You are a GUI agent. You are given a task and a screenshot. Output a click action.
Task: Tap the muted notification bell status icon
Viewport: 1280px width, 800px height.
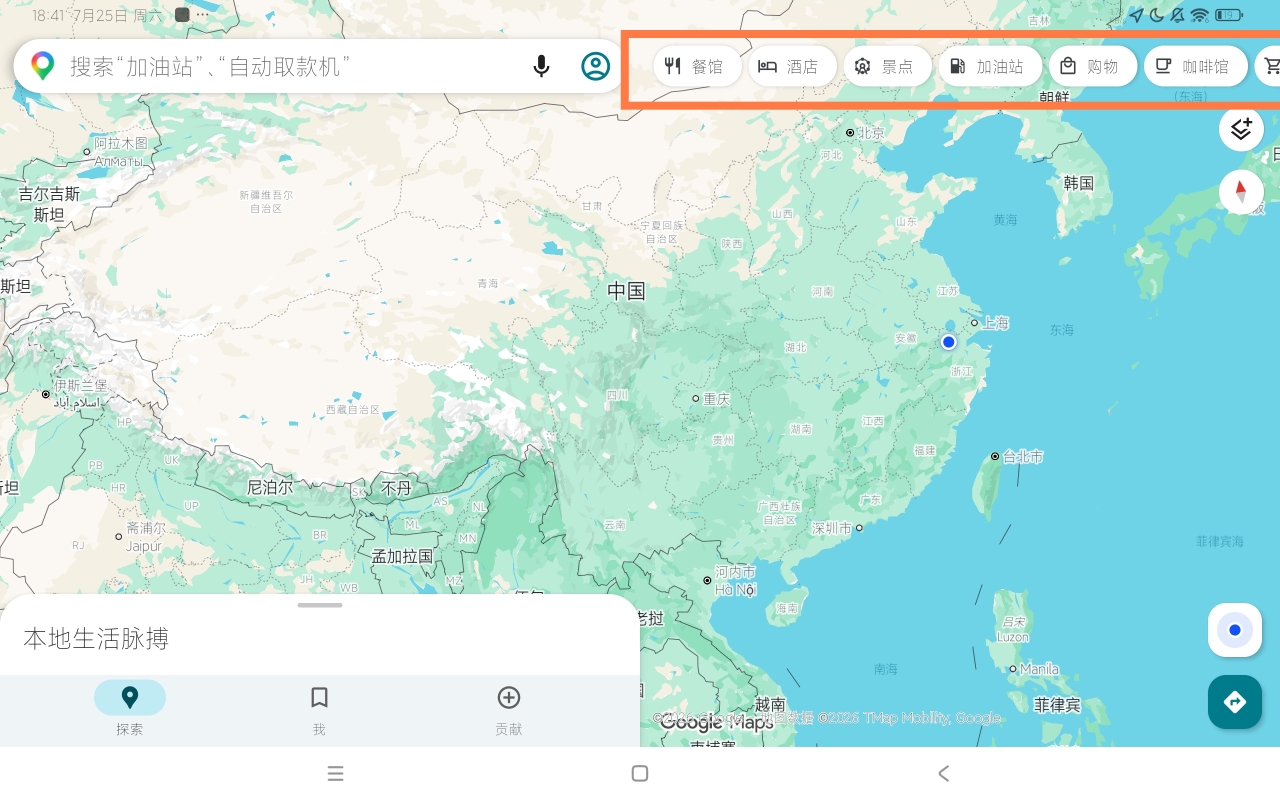point(1178,15)
